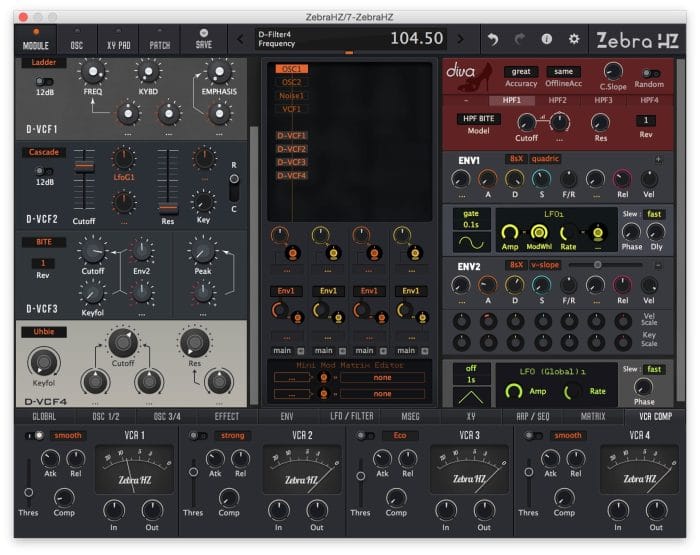Toggle the diva Random switch
This screenshot has width=700, height=555.
[x=650, y=73]
